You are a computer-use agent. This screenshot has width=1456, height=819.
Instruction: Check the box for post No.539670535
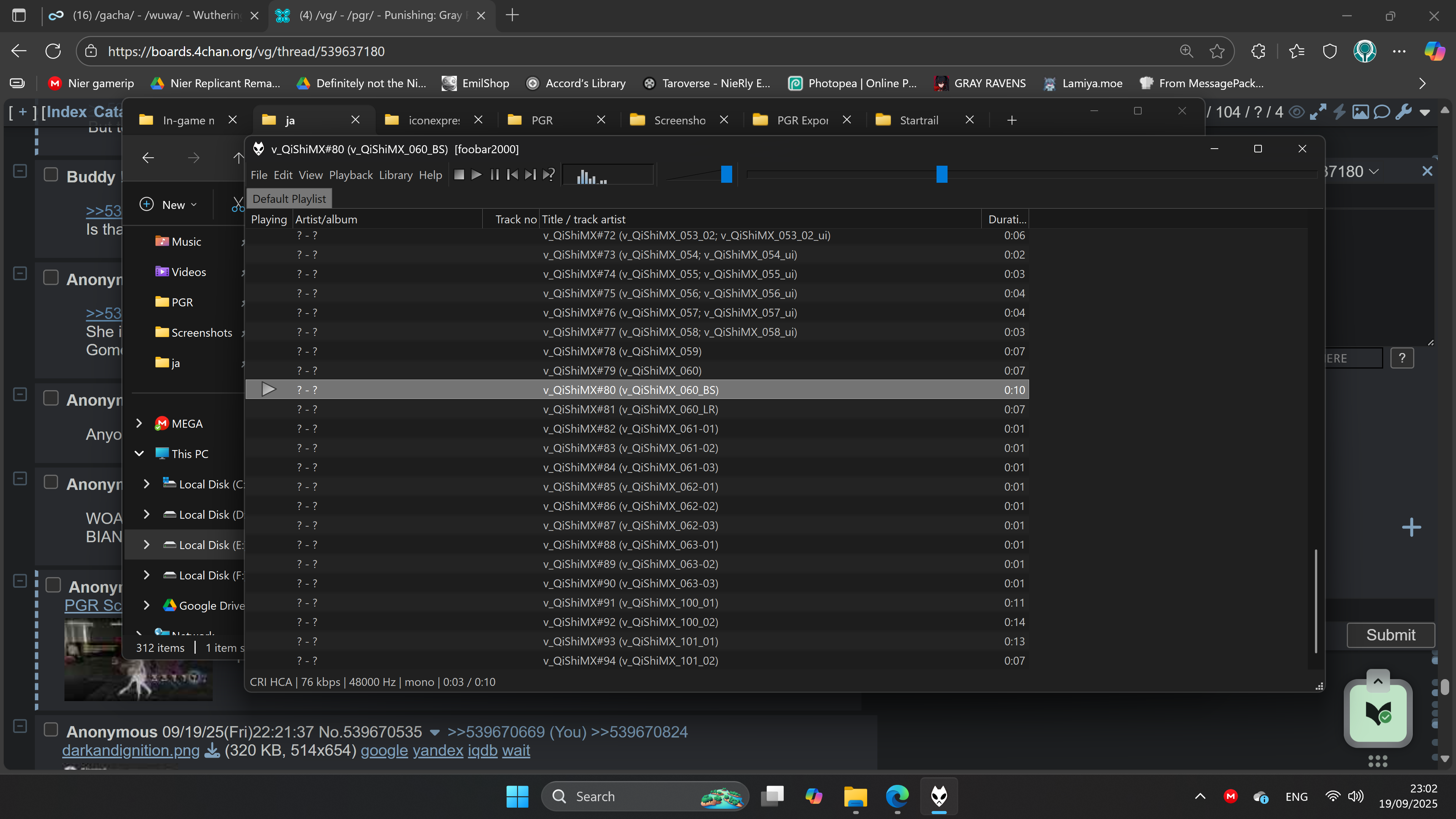tap(51, 730)
